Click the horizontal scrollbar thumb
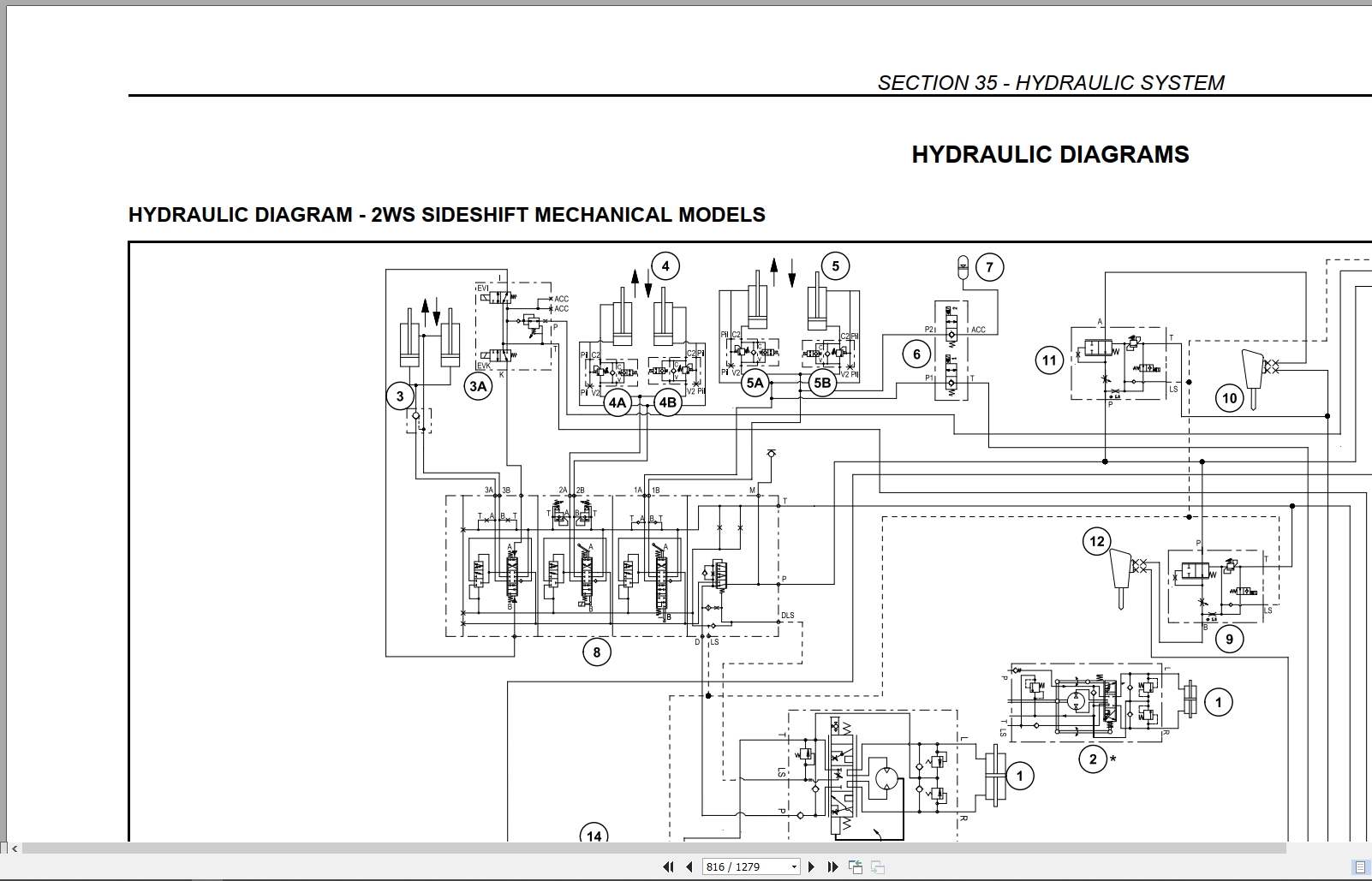The height and width of the screenshot is (881, 1372). pyautogui.click(x=653, y=848)
